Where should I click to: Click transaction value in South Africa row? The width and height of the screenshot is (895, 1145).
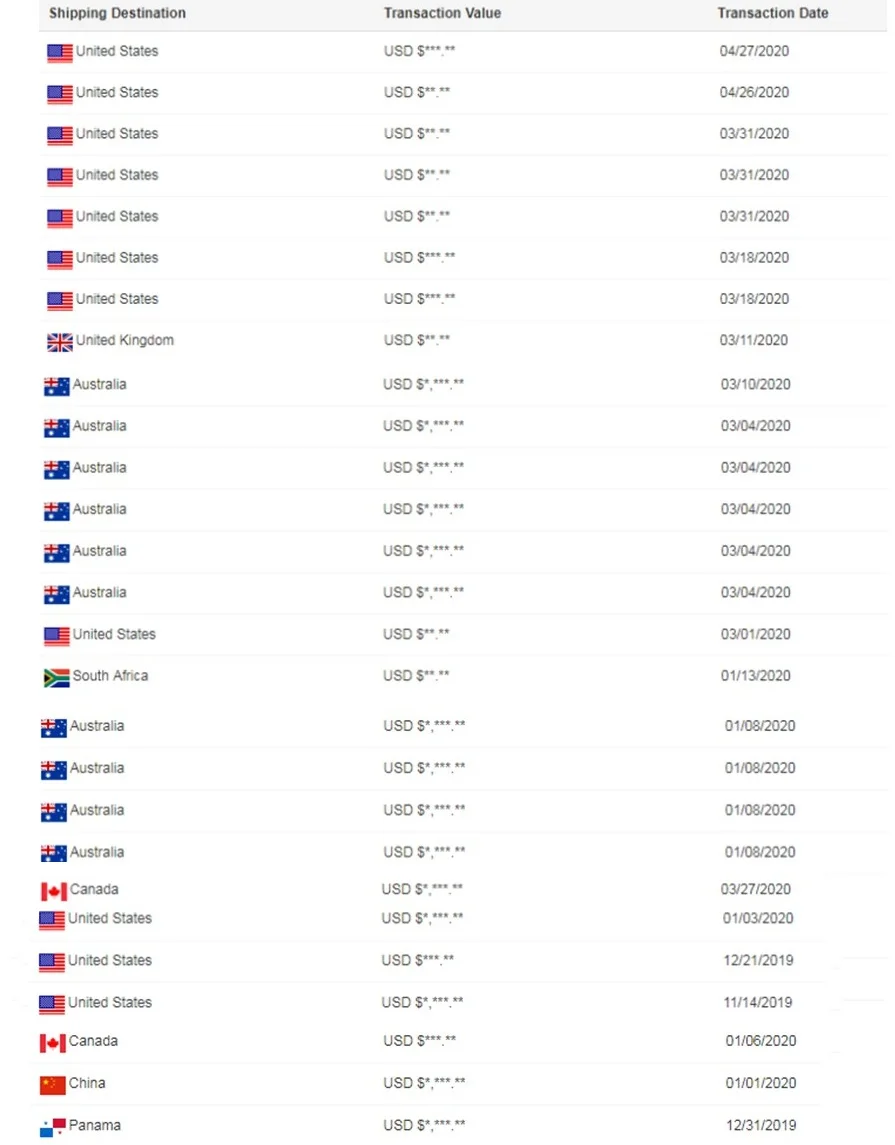point(416,675)
